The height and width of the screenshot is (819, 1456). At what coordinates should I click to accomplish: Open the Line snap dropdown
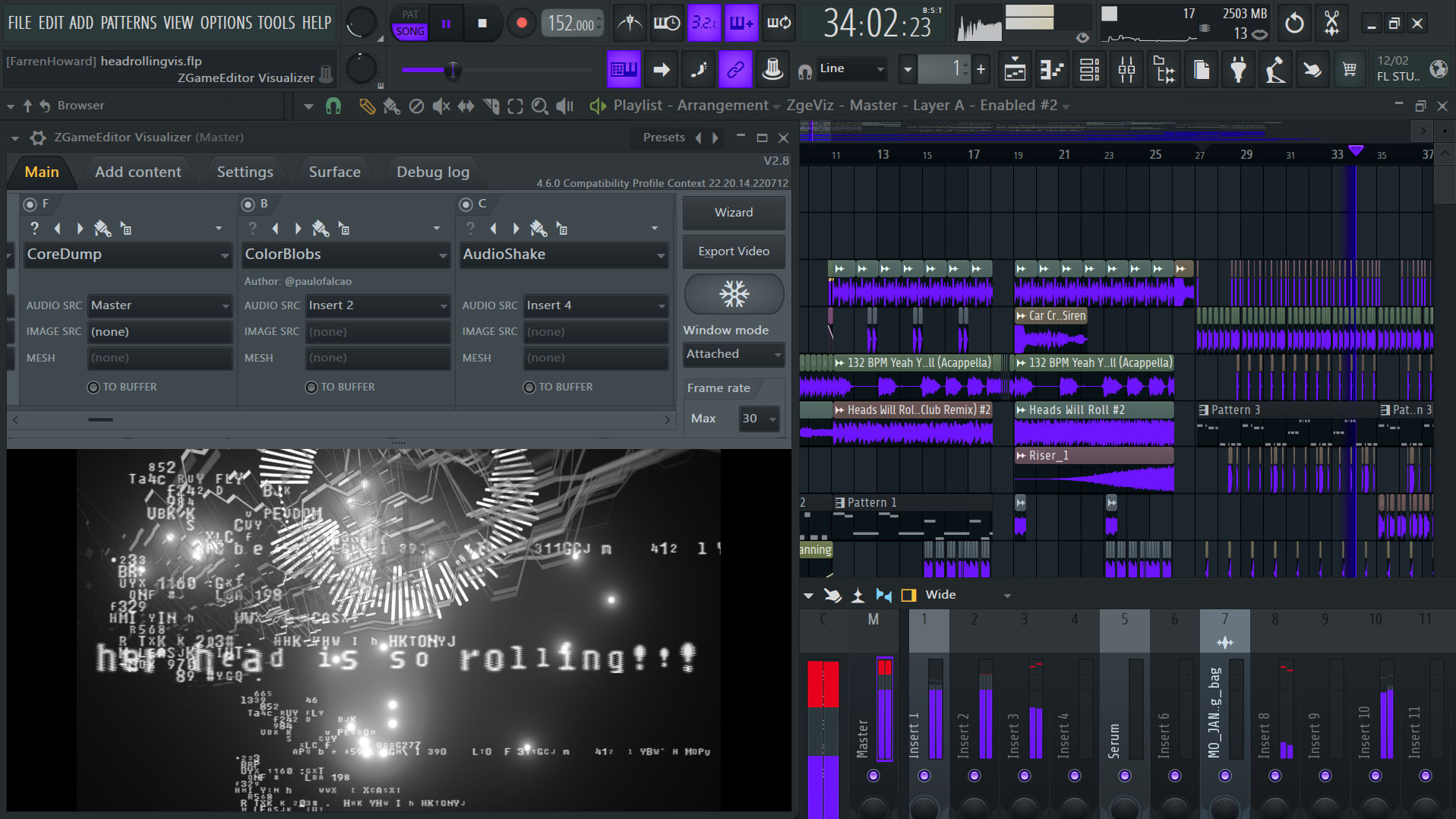[851, 69]
